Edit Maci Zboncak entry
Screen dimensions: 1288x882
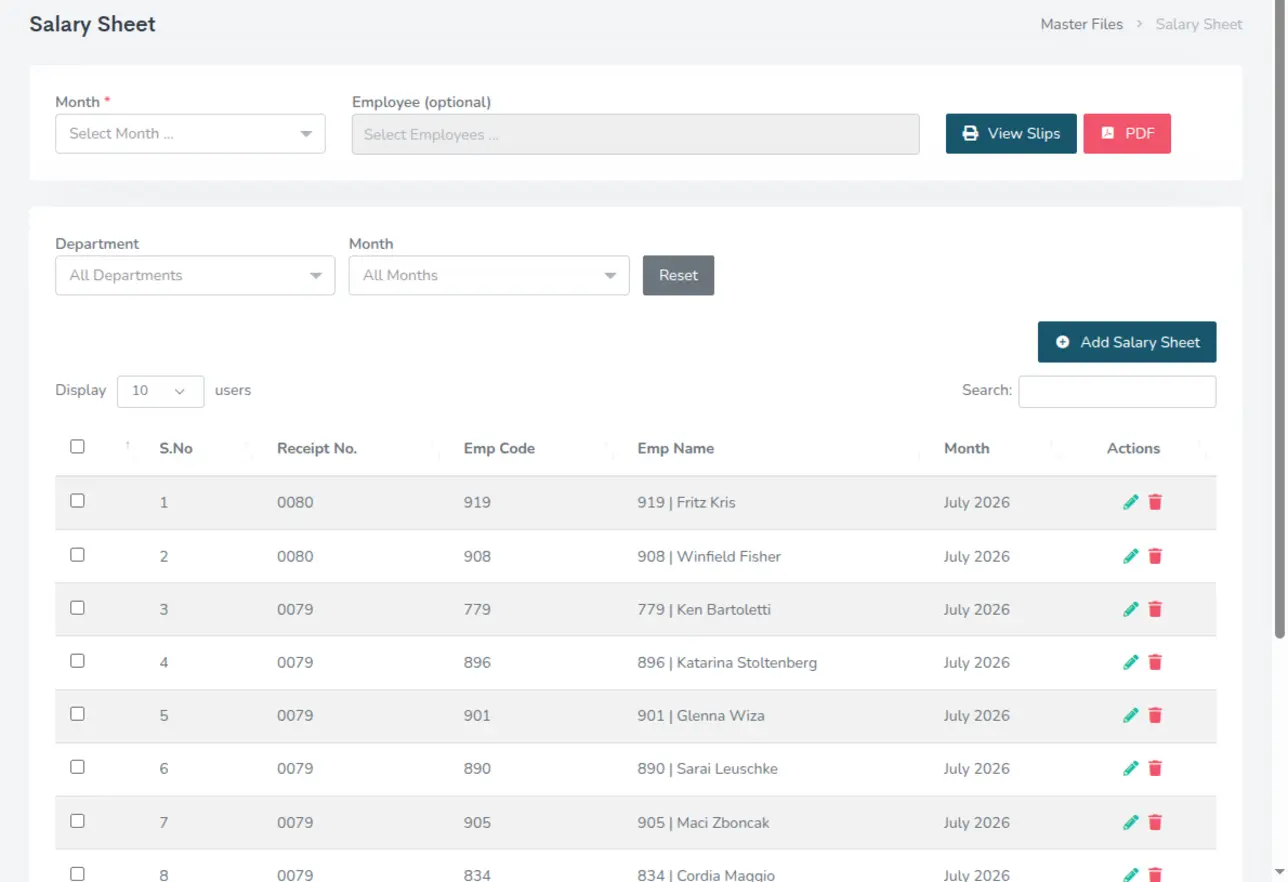1131,822
